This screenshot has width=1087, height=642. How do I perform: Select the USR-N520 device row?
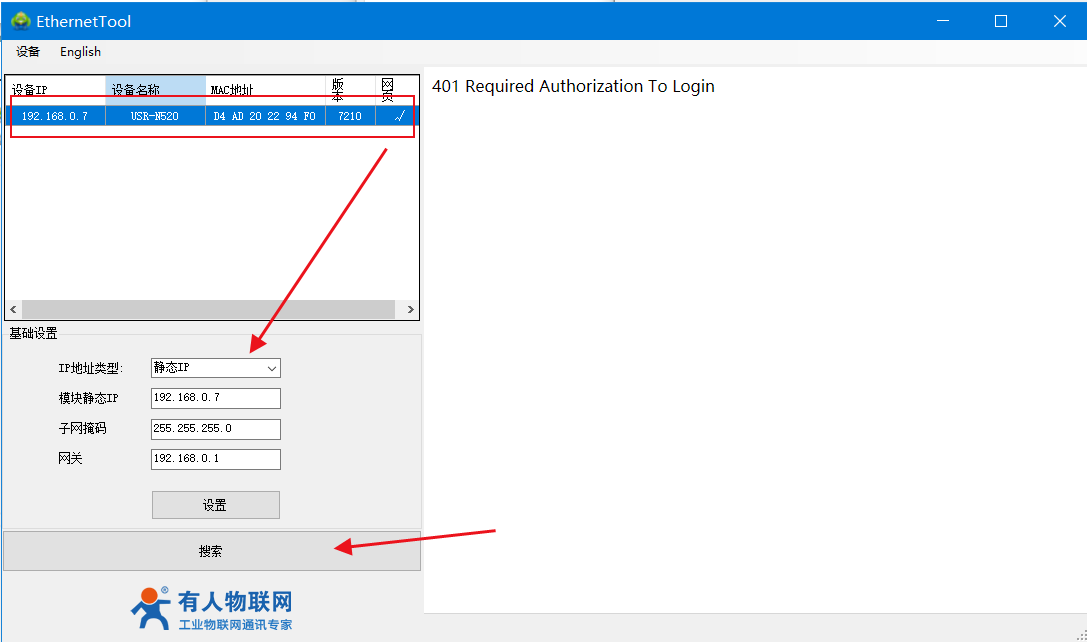point(154,116)
